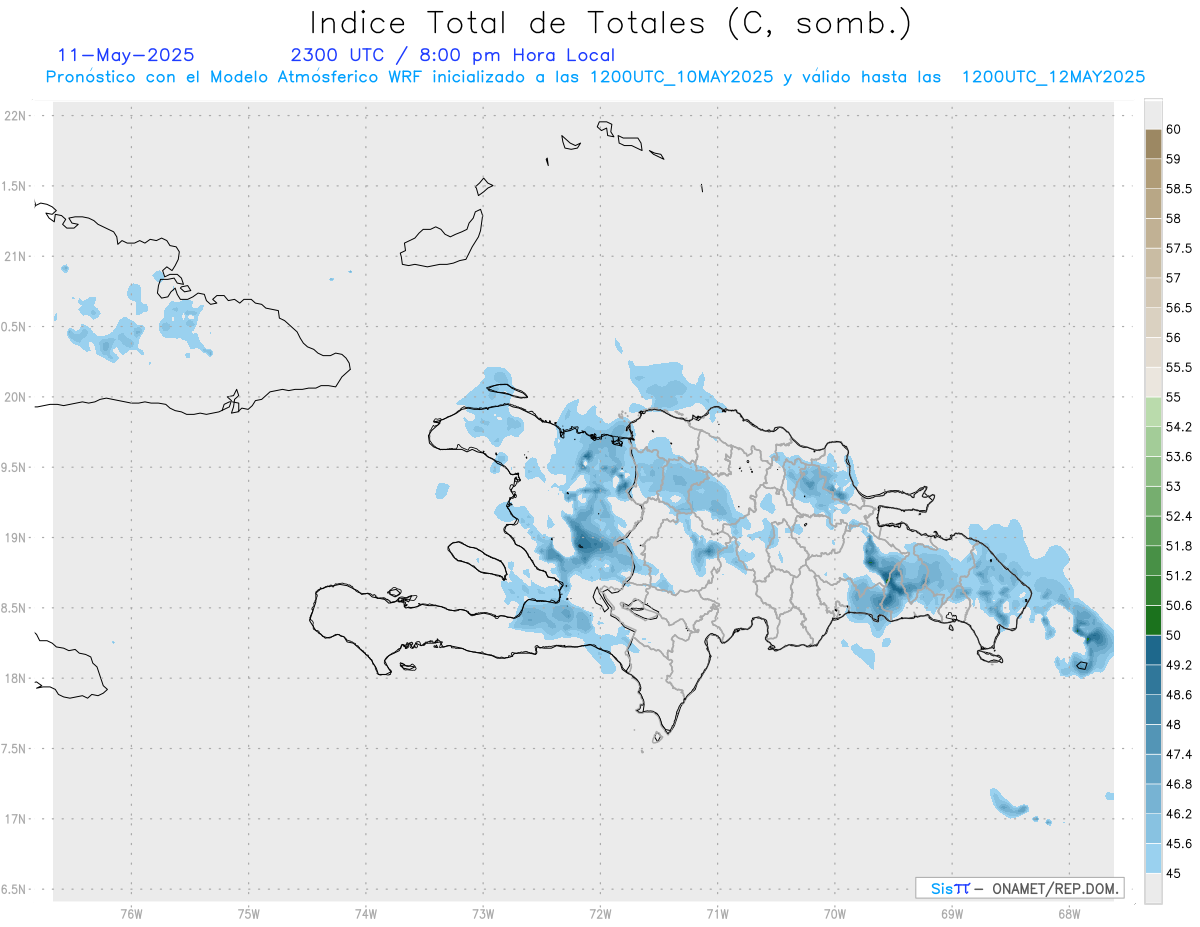Screen dimensions: 1200x927
Task: Click the '76W' longitude axis label
Action: click(131, 913)
